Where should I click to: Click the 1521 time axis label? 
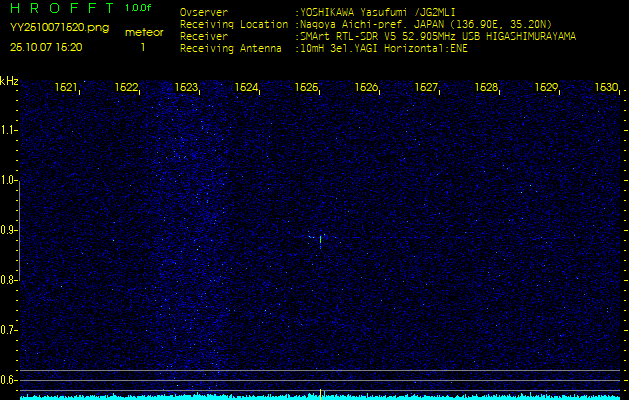point(66,88)
